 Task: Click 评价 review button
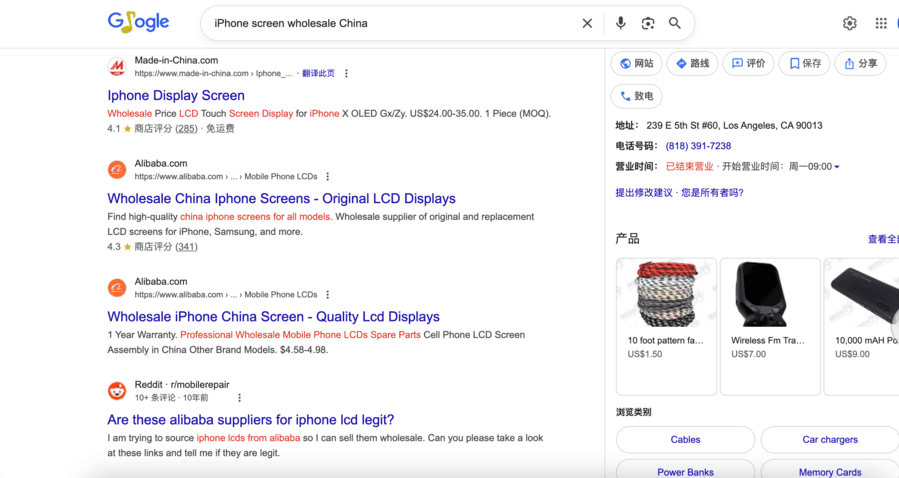748,64
